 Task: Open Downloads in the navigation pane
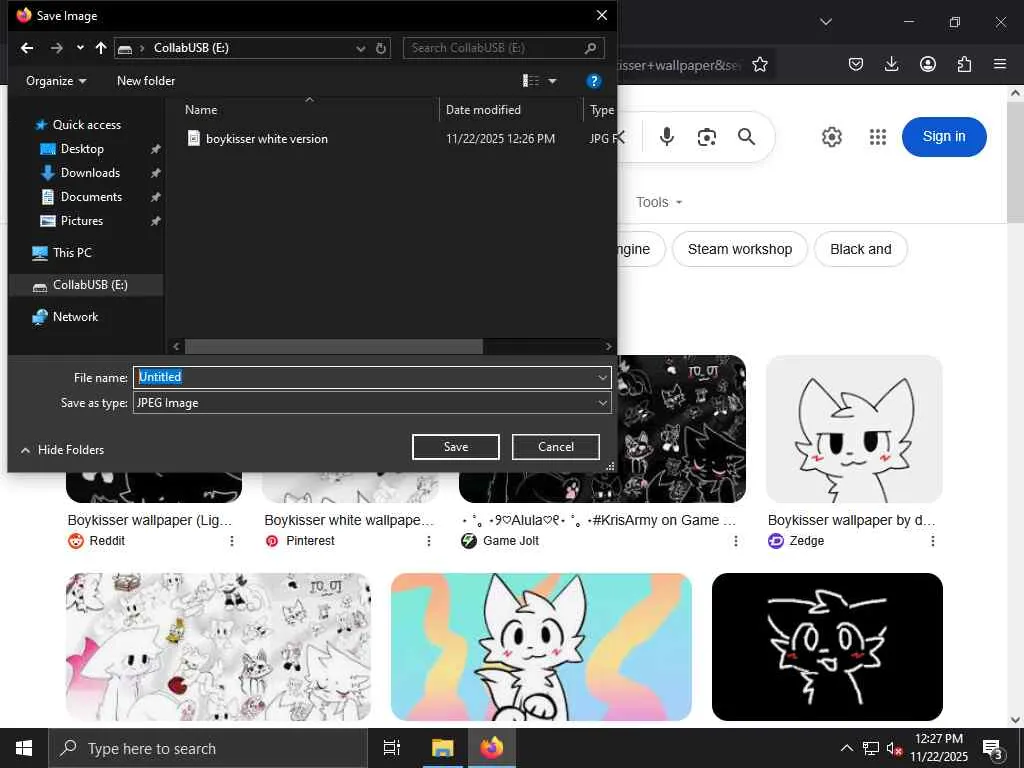click(90, 173)
